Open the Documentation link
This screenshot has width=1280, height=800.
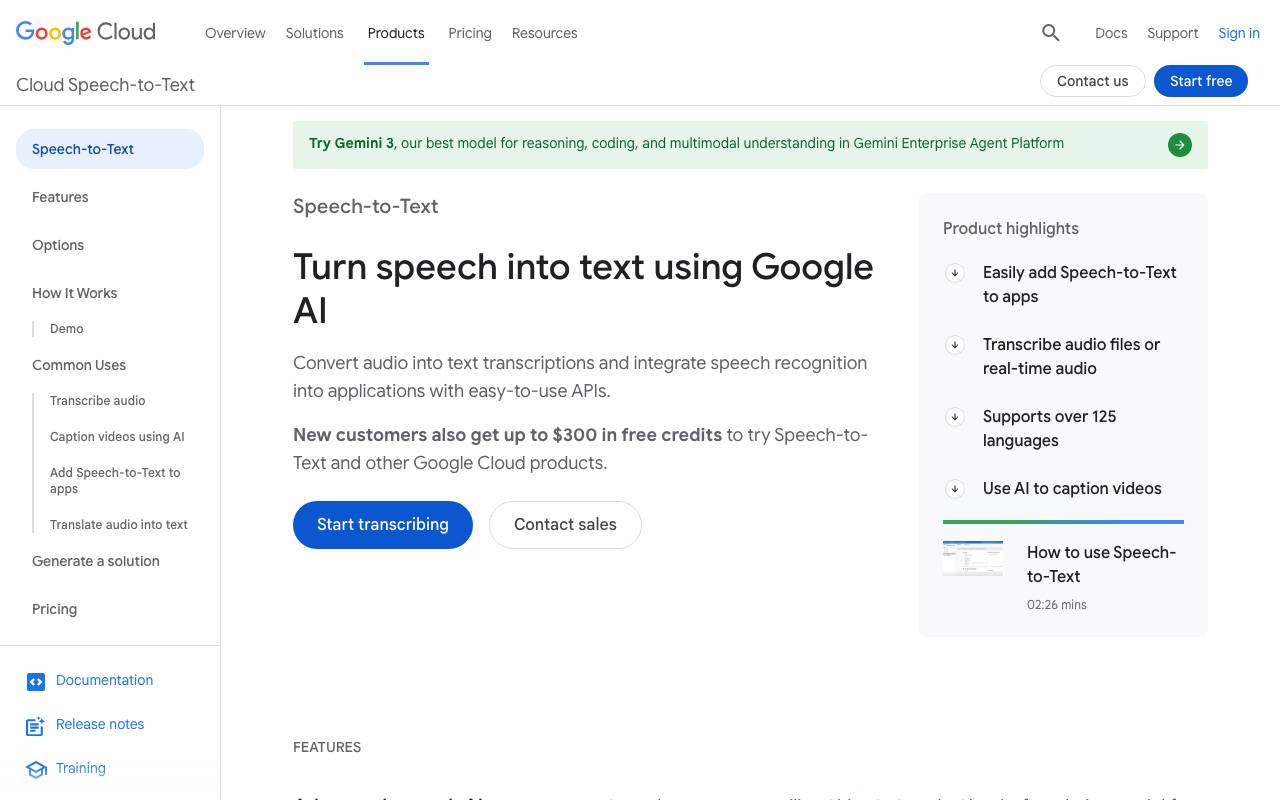104,680
